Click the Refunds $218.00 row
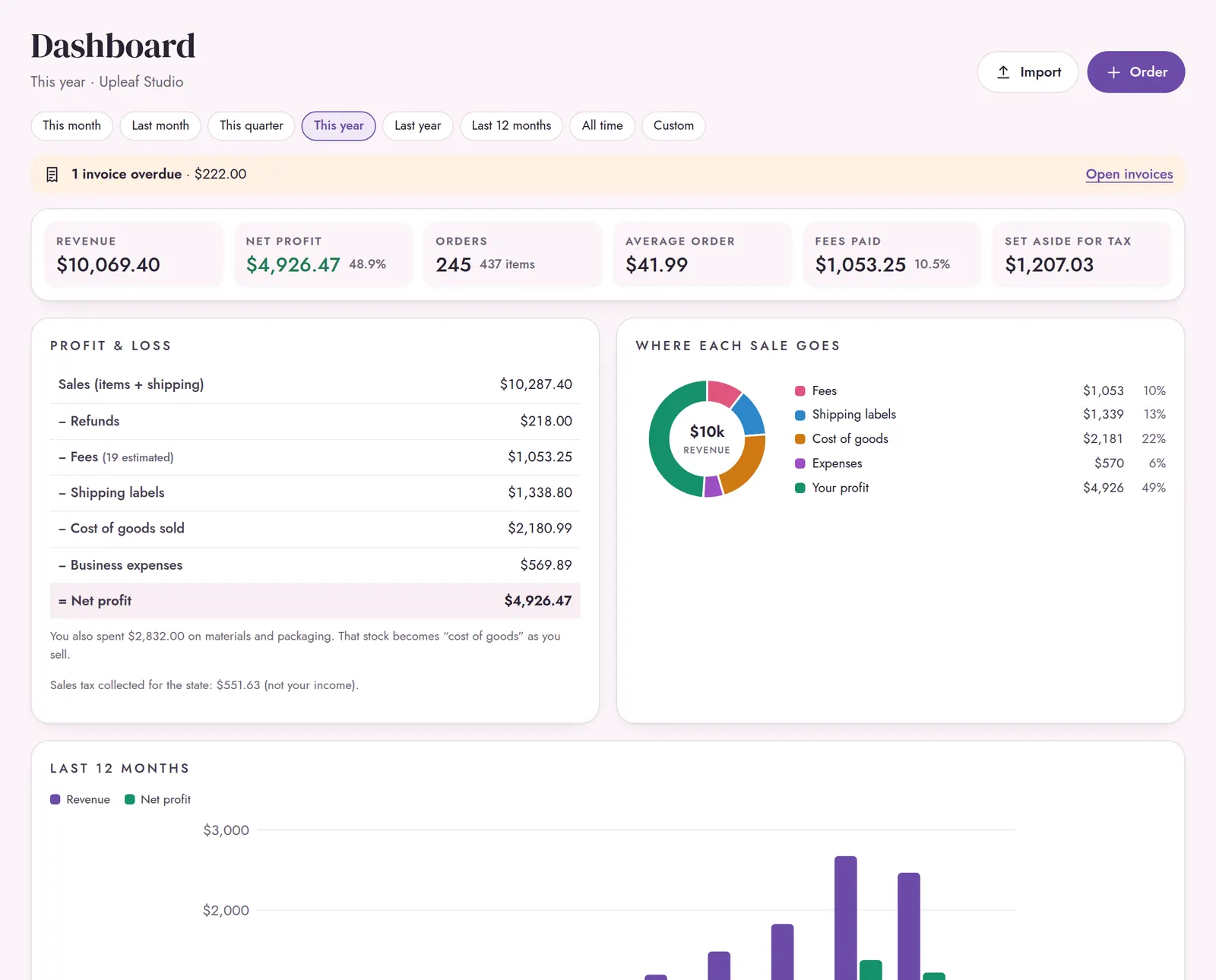 (315, 421)
